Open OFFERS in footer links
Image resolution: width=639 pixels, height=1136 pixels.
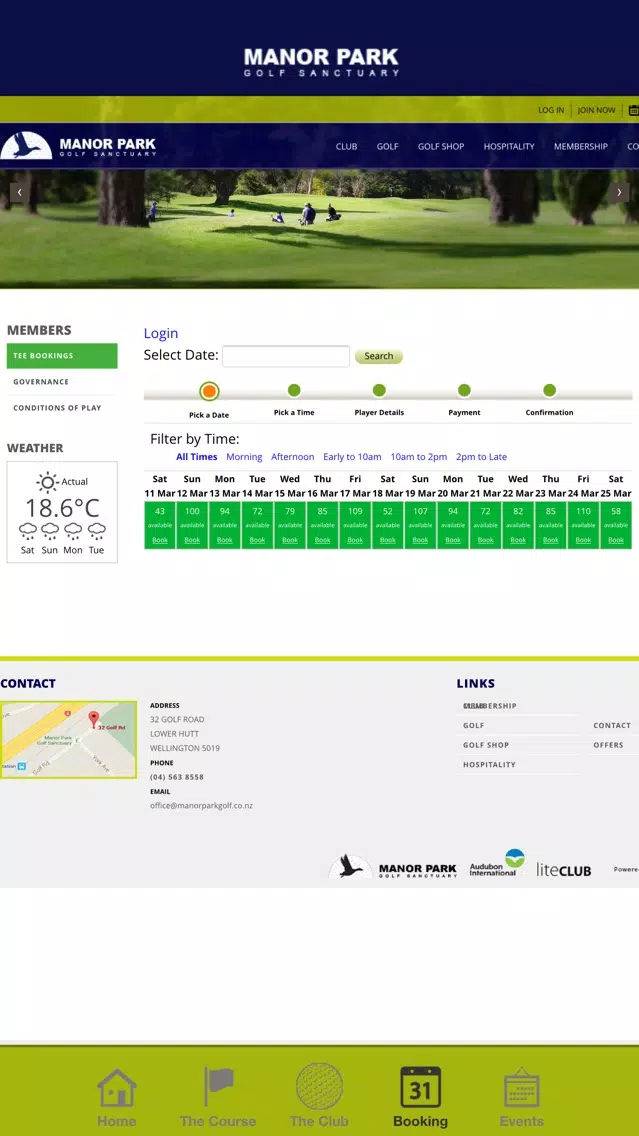pos(609,745)
